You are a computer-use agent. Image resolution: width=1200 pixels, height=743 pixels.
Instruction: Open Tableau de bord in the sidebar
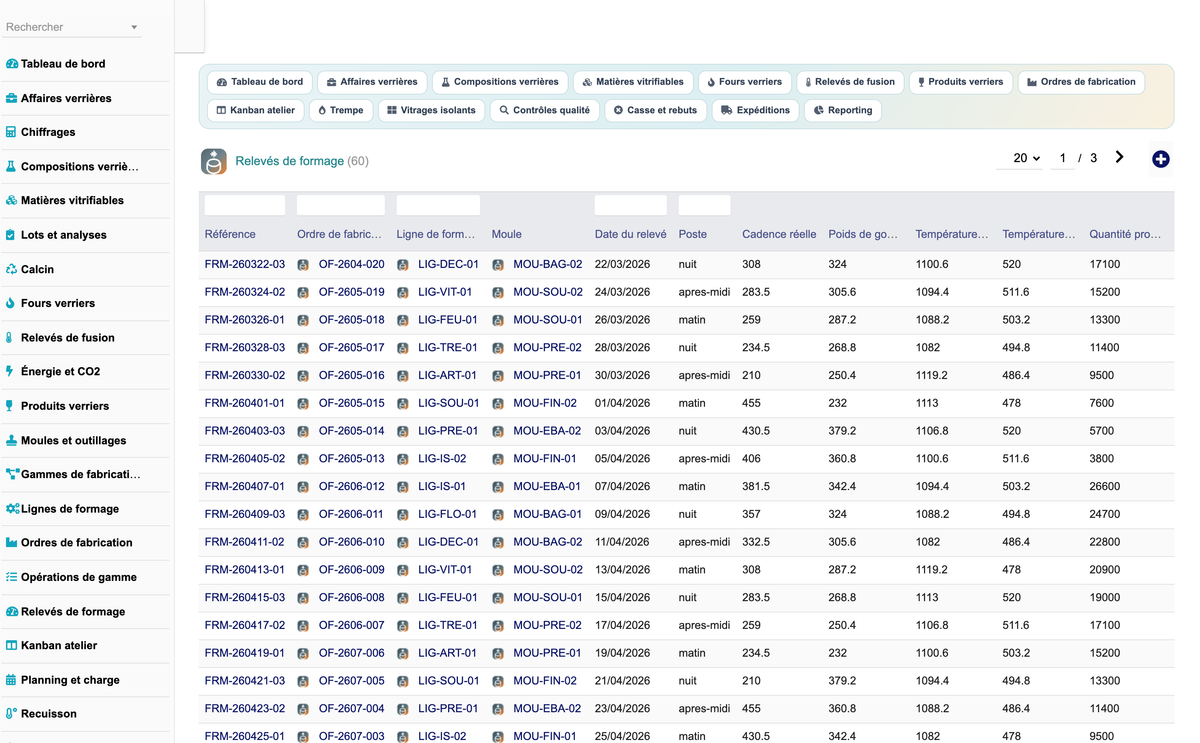pyautogui.click(x=63, y=64)
